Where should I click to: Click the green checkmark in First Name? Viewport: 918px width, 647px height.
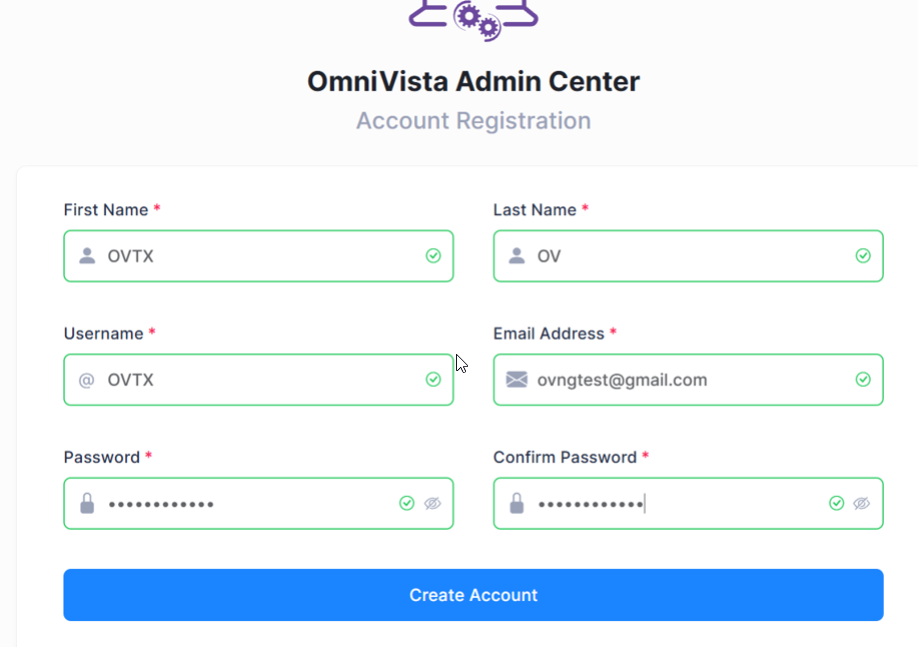(x=433, y=256)
